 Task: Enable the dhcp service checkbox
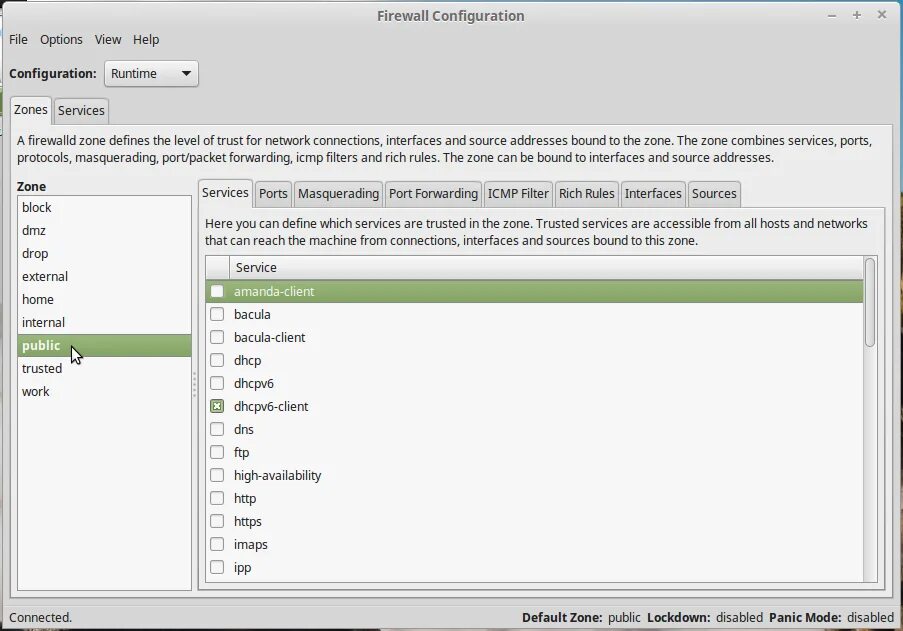pyautogui.click(x=217, y=360)
